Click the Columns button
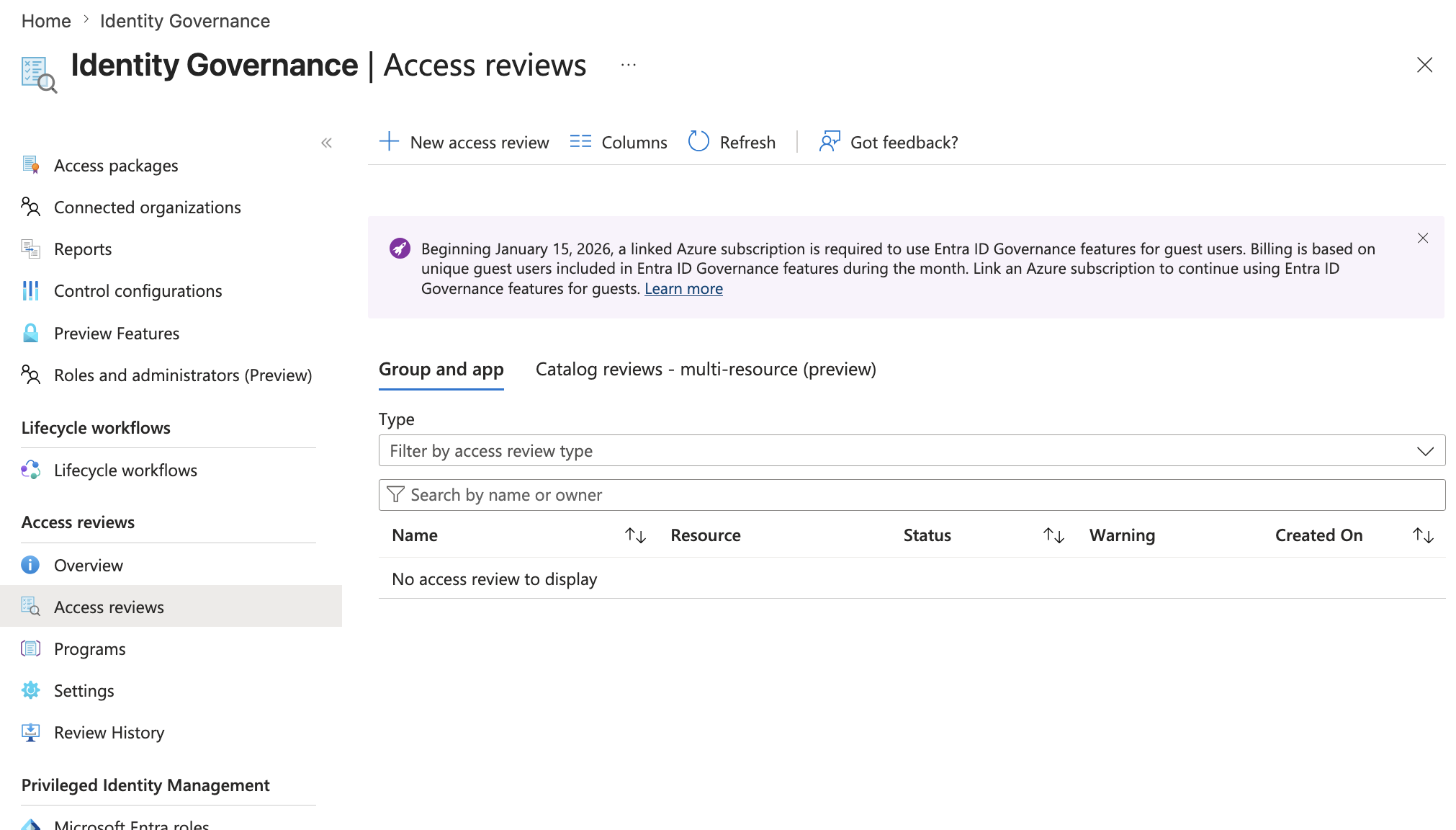Viewport: 1456px width, 830px height. click(x=618, y=142)
